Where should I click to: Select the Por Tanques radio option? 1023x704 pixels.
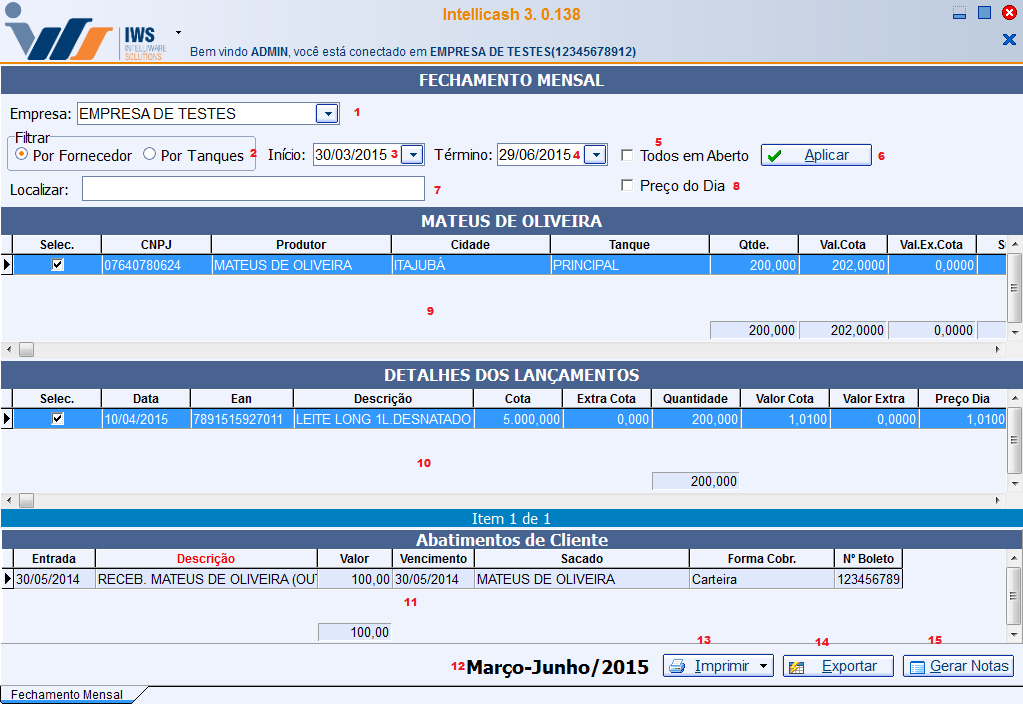pos(150,155)
